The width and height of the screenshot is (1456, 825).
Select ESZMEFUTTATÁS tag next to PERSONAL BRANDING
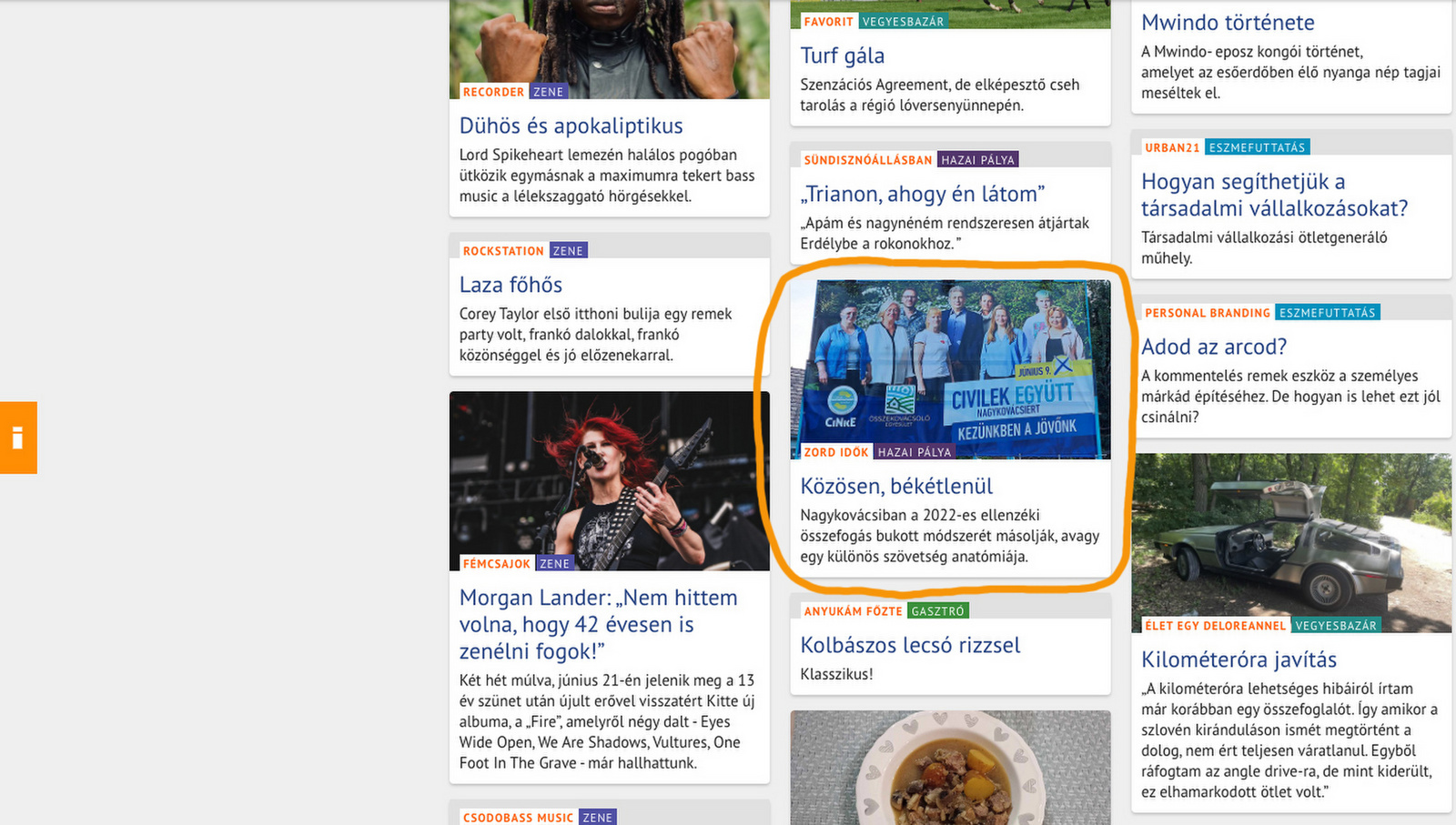pos(1328,313)
